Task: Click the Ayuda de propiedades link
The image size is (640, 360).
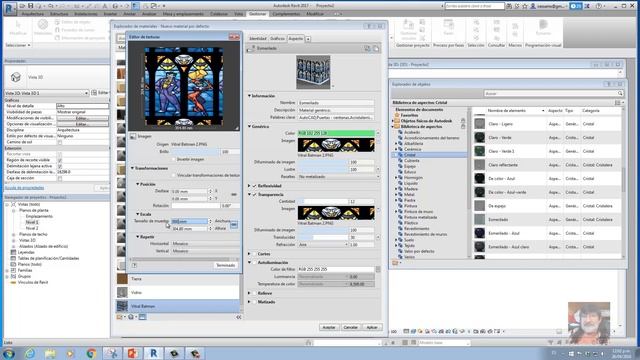Action: pyautogui.click(x=24, y=188)
